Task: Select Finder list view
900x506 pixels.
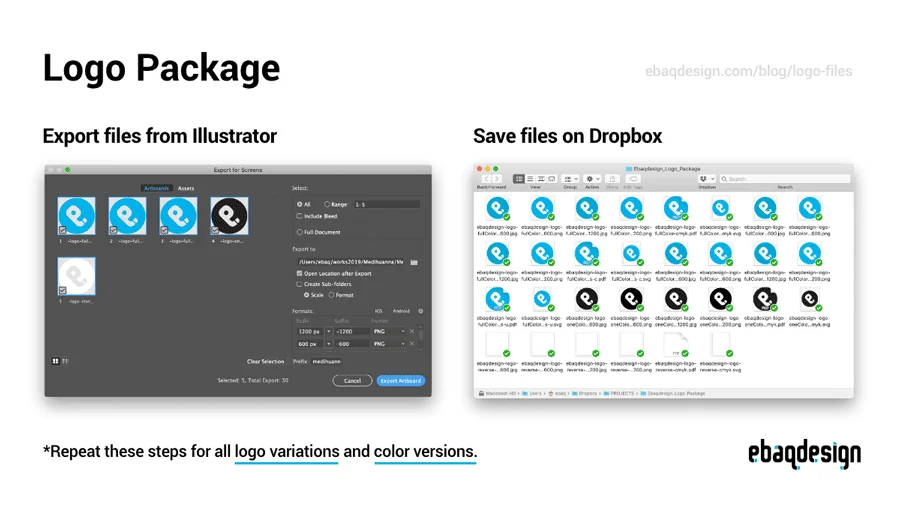Action: pyautogui.click(x=530, y=179)
